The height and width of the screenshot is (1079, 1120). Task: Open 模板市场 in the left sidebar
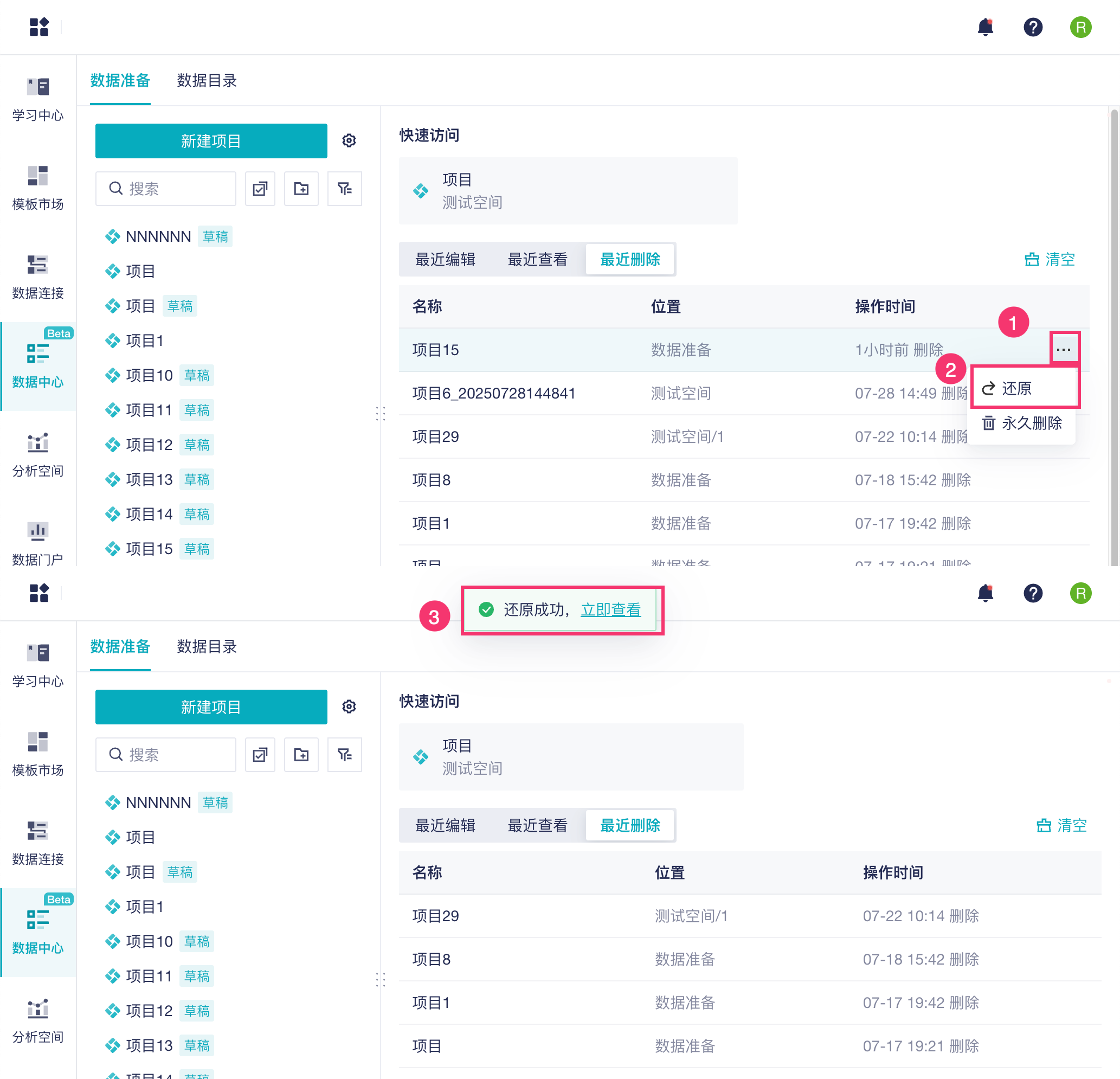38,188
